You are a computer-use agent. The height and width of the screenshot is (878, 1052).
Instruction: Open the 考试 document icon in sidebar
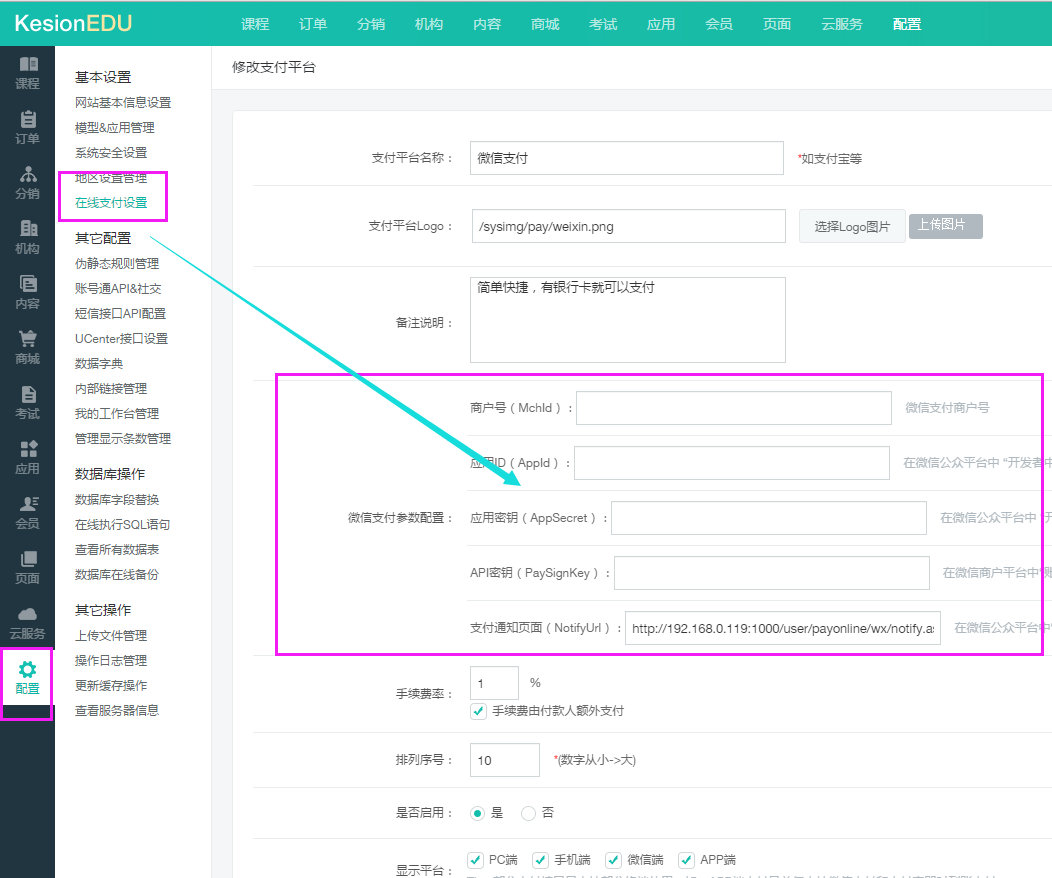27,395
